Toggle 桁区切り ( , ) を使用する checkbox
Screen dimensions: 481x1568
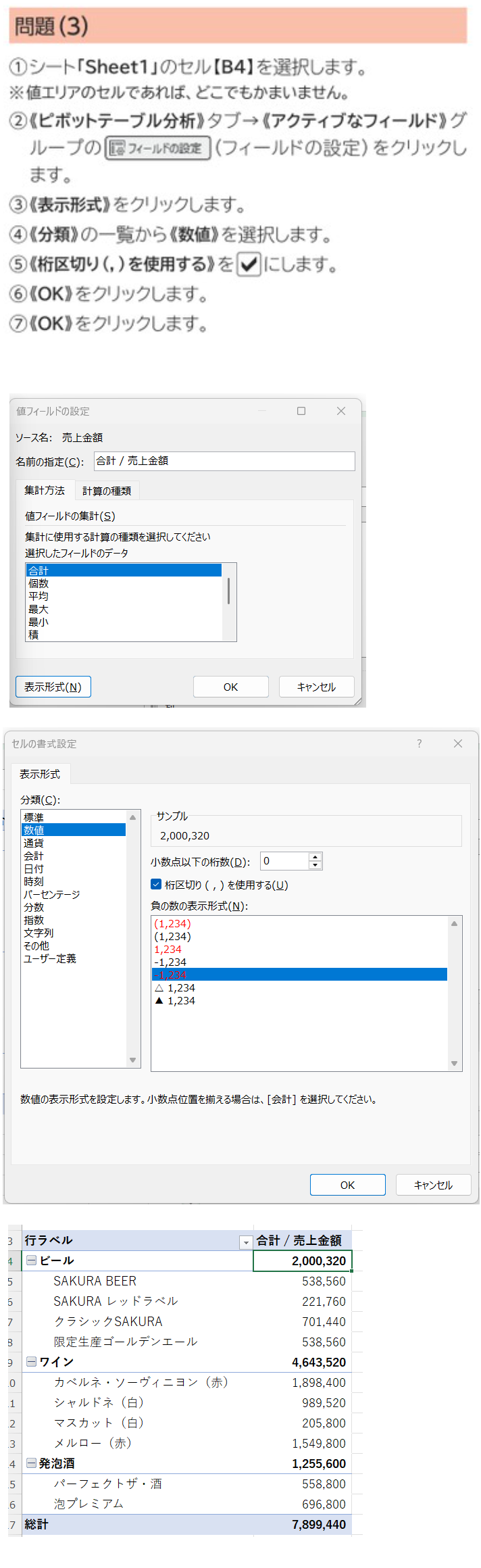156,885
